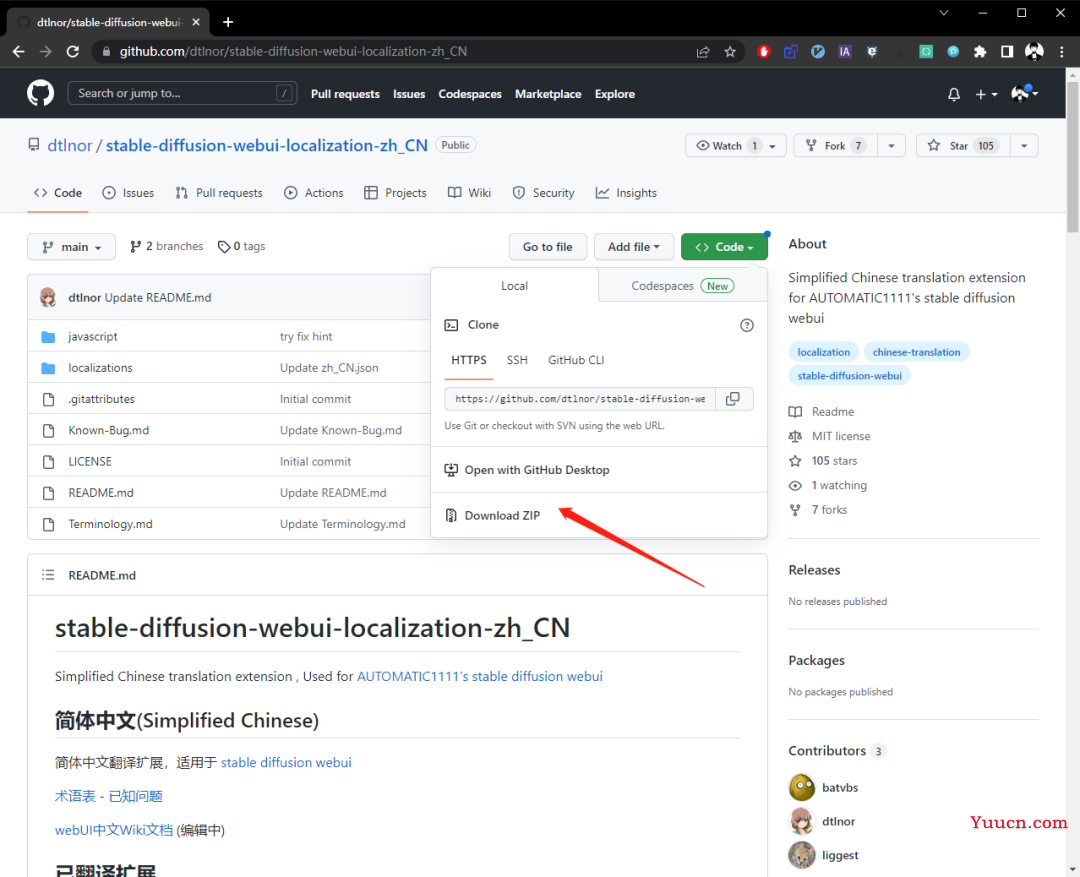The height and width of the screenshot is (877, 1080).
Task: Open the repository Issues tab
Action: coord(128,193)
